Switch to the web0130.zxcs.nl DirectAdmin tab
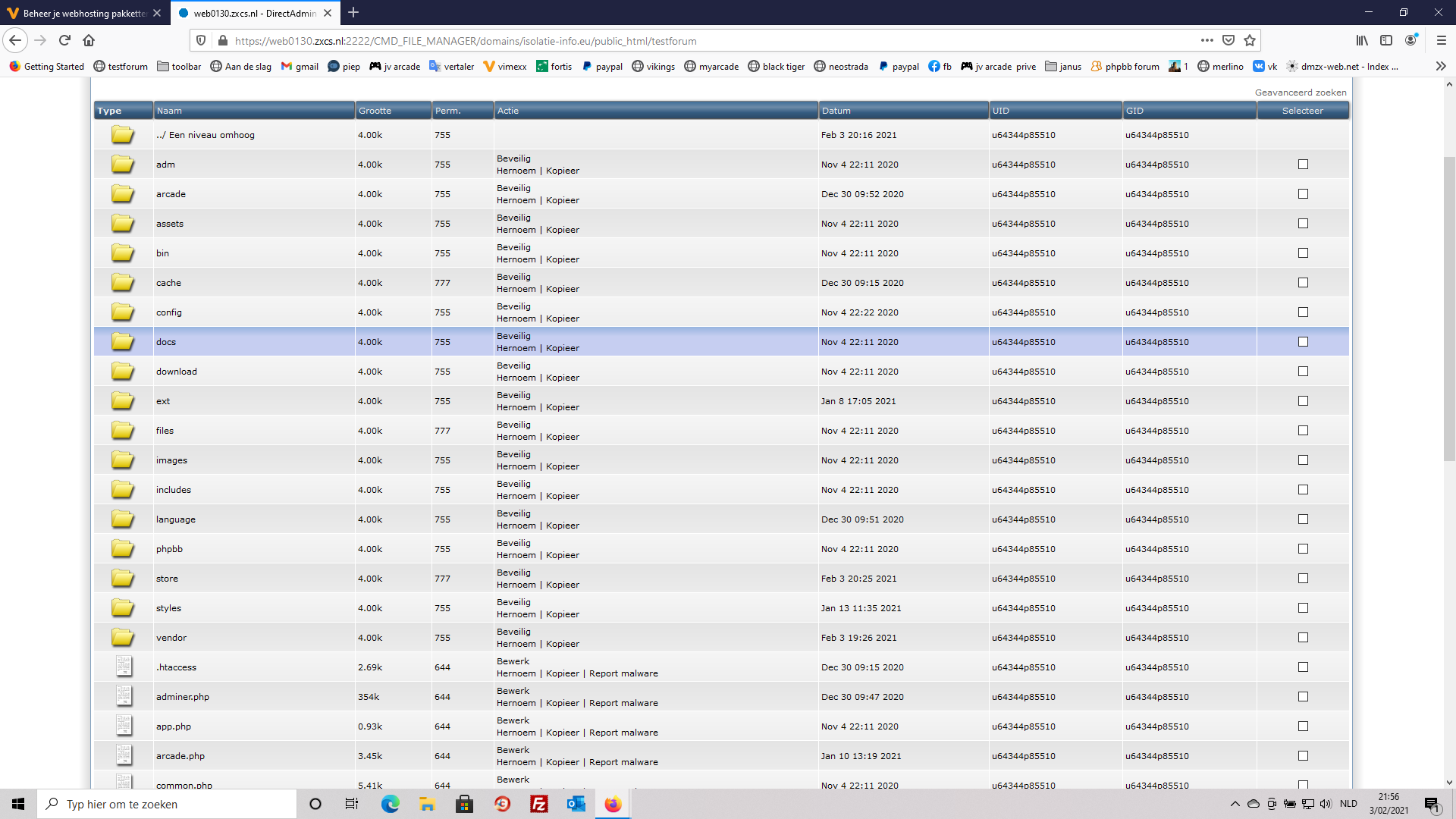The height and width of the screenshot is (819, 1456). pos(255,13)
